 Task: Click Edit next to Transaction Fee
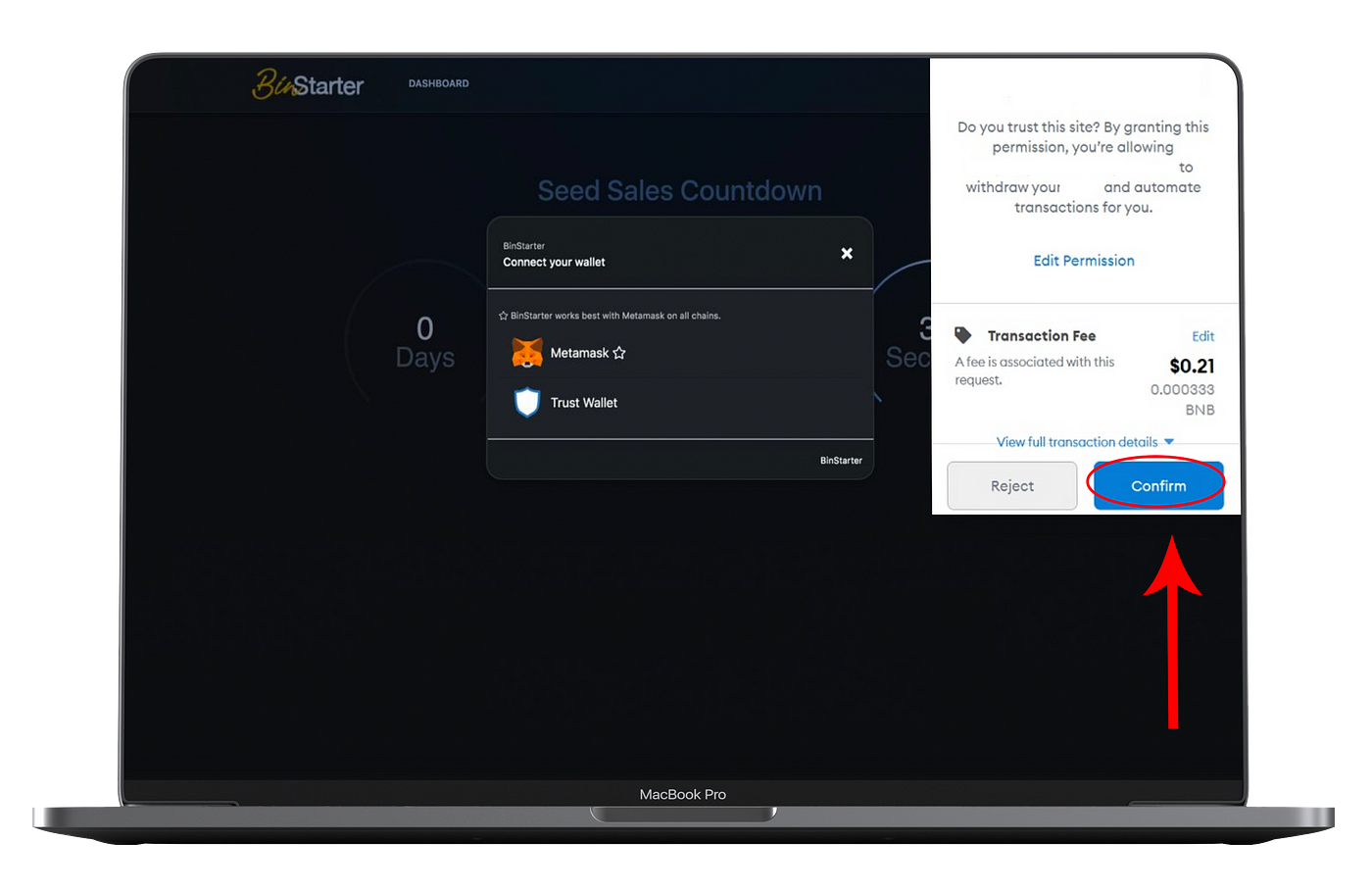[1202, 336]
